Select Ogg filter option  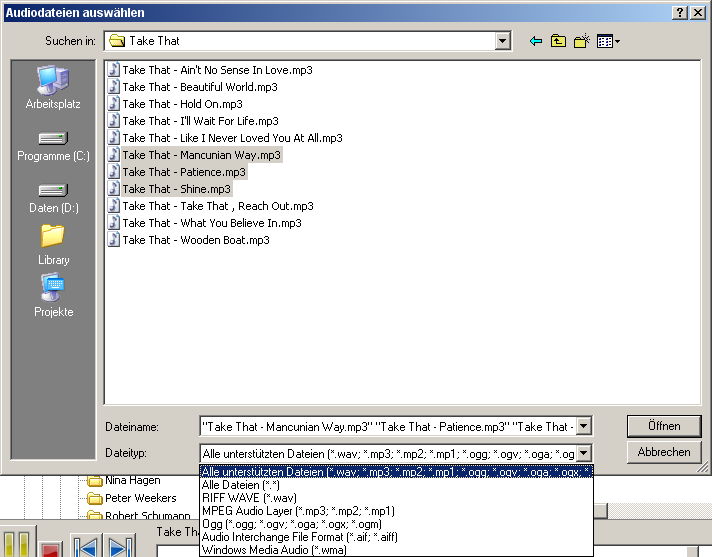point(396,524)
